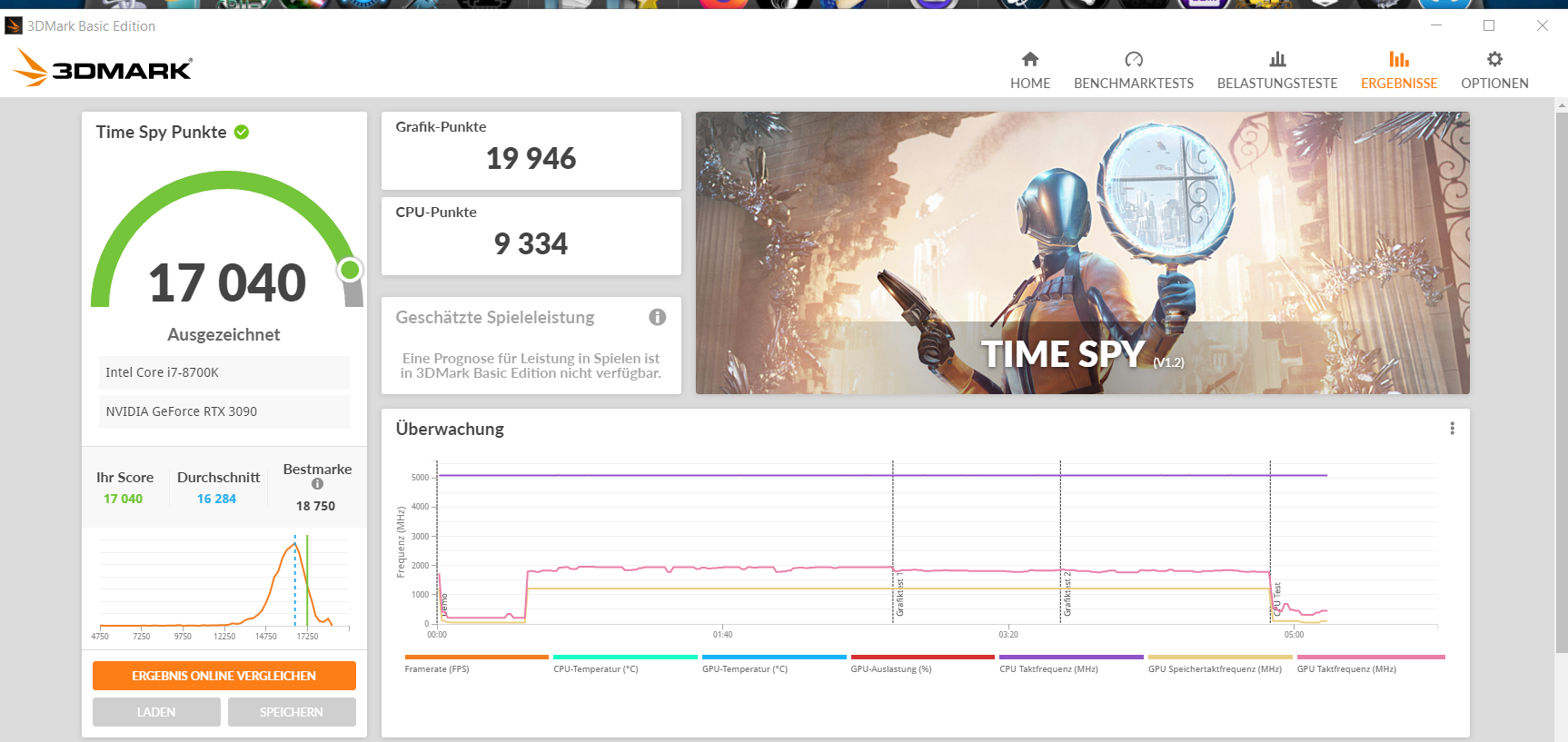Switch to BENCHMARKTESTS tab
Viewport: 1568px width, 742px height.
pos(1134,71)
